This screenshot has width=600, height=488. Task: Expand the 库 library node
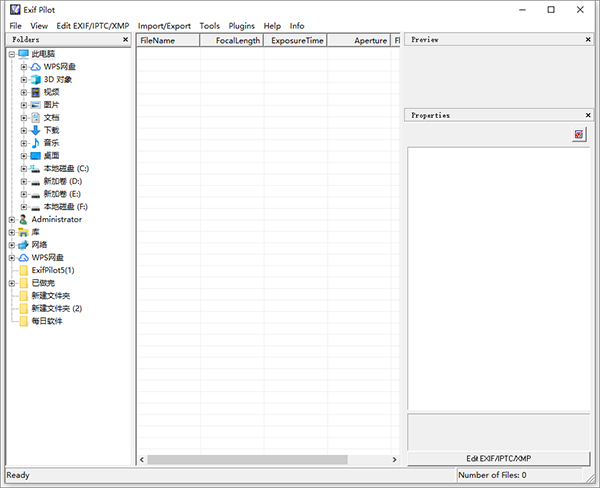(11, 232)
